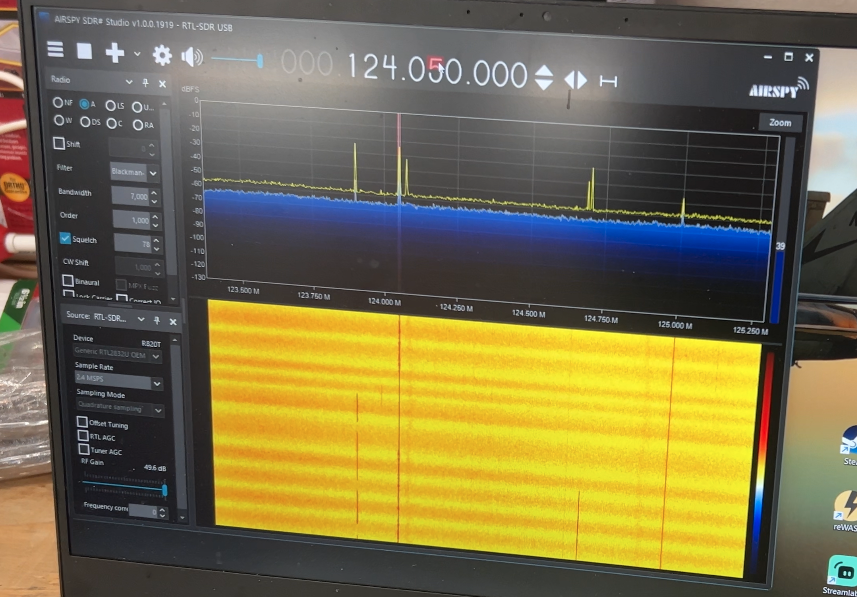Click the Bandwidth stepper arrows
Viewport: 857px width, 597px height.
click(x=155, y=196)
